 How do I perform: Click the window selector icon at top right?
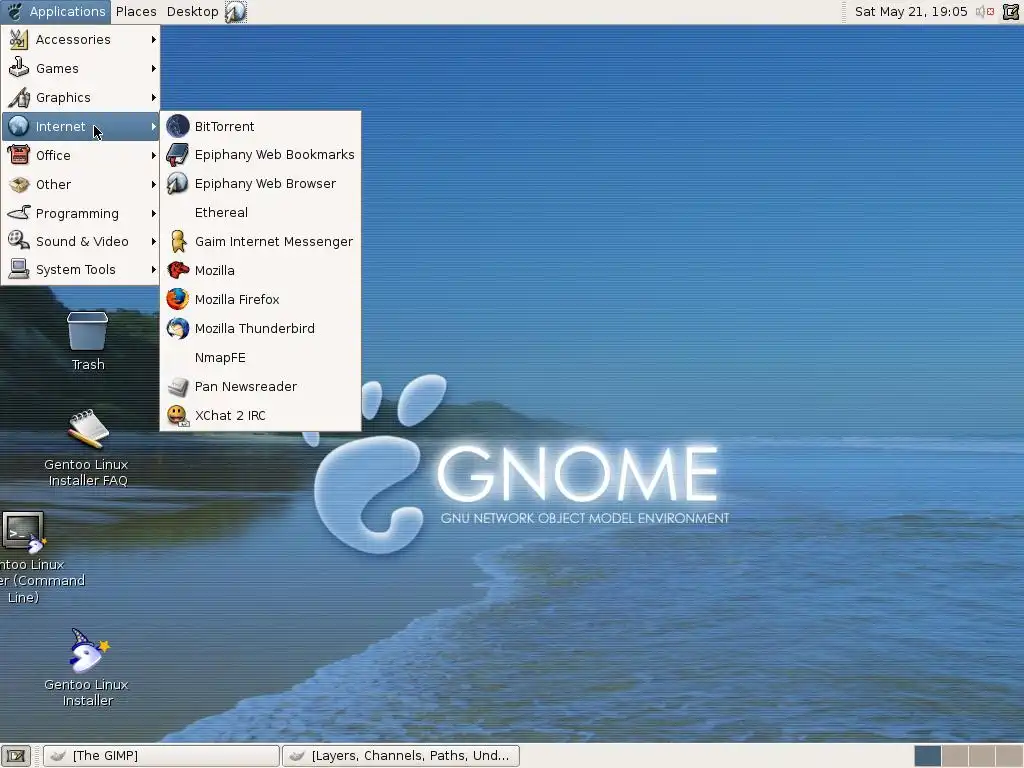(x=1011, y=12)
